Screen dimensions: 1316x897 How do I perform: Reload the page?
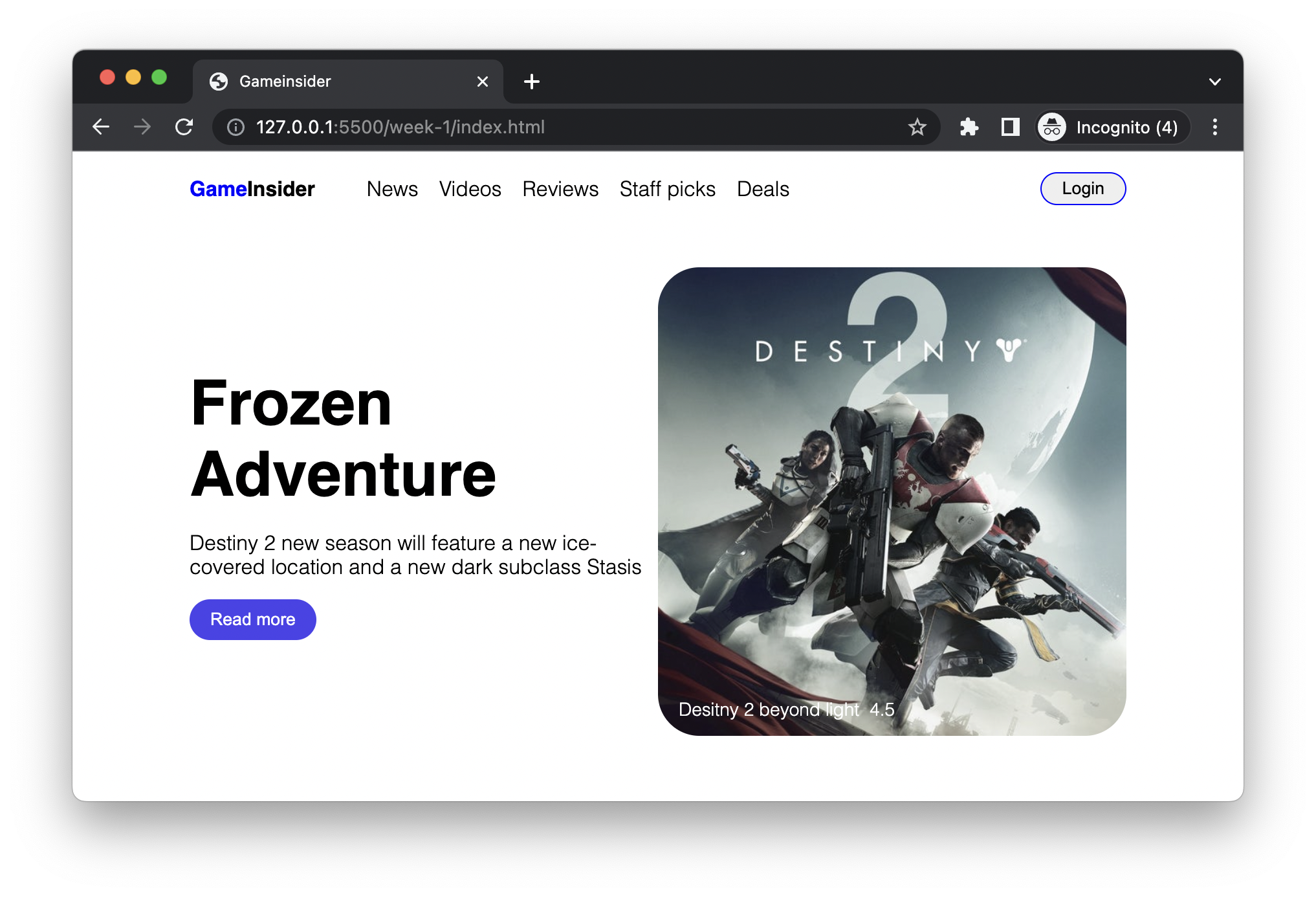(184, 127)
